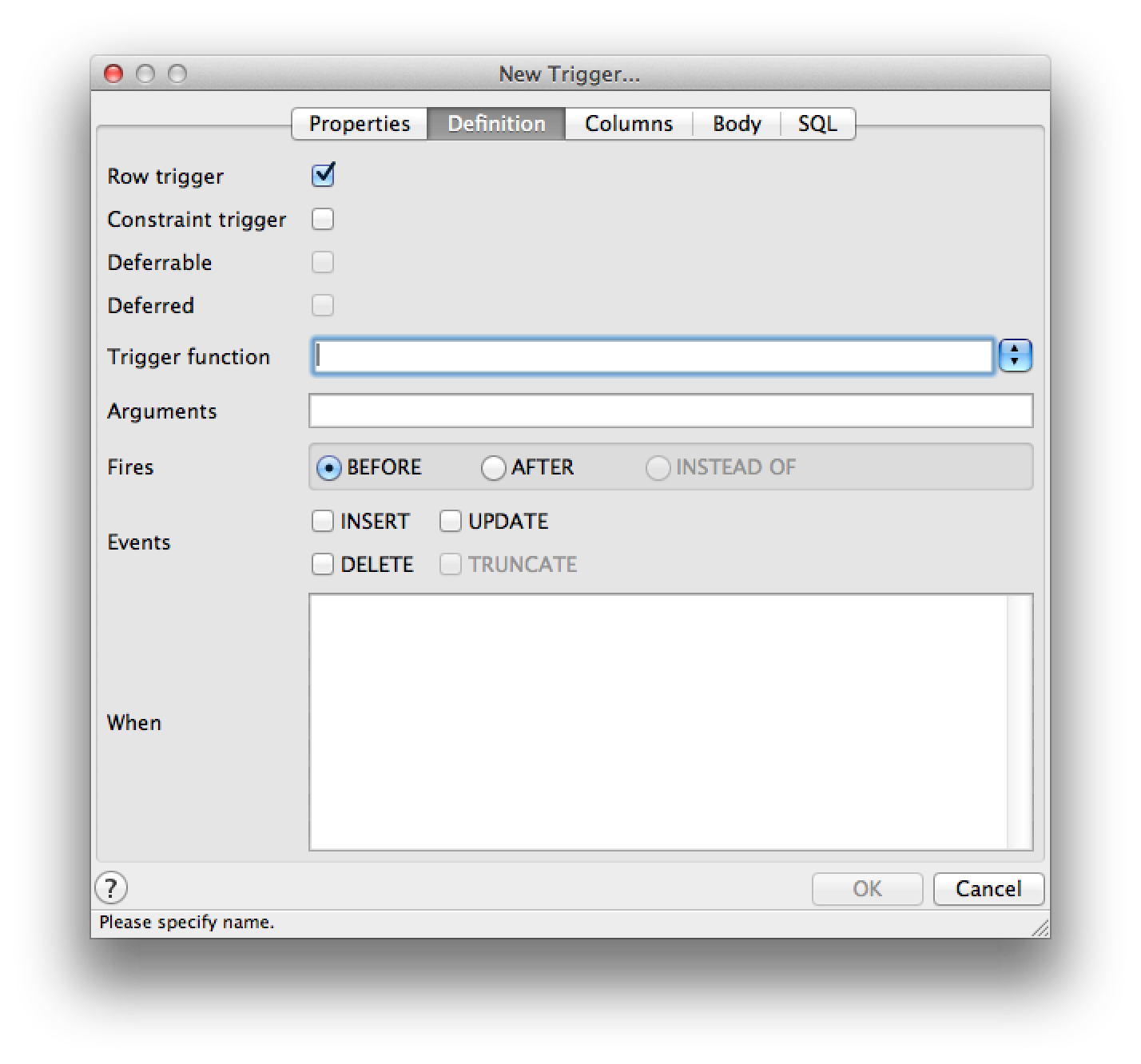Click the Cancel button
The width and height of the screenshot is (1141, 1064).
tap(988, 889)
